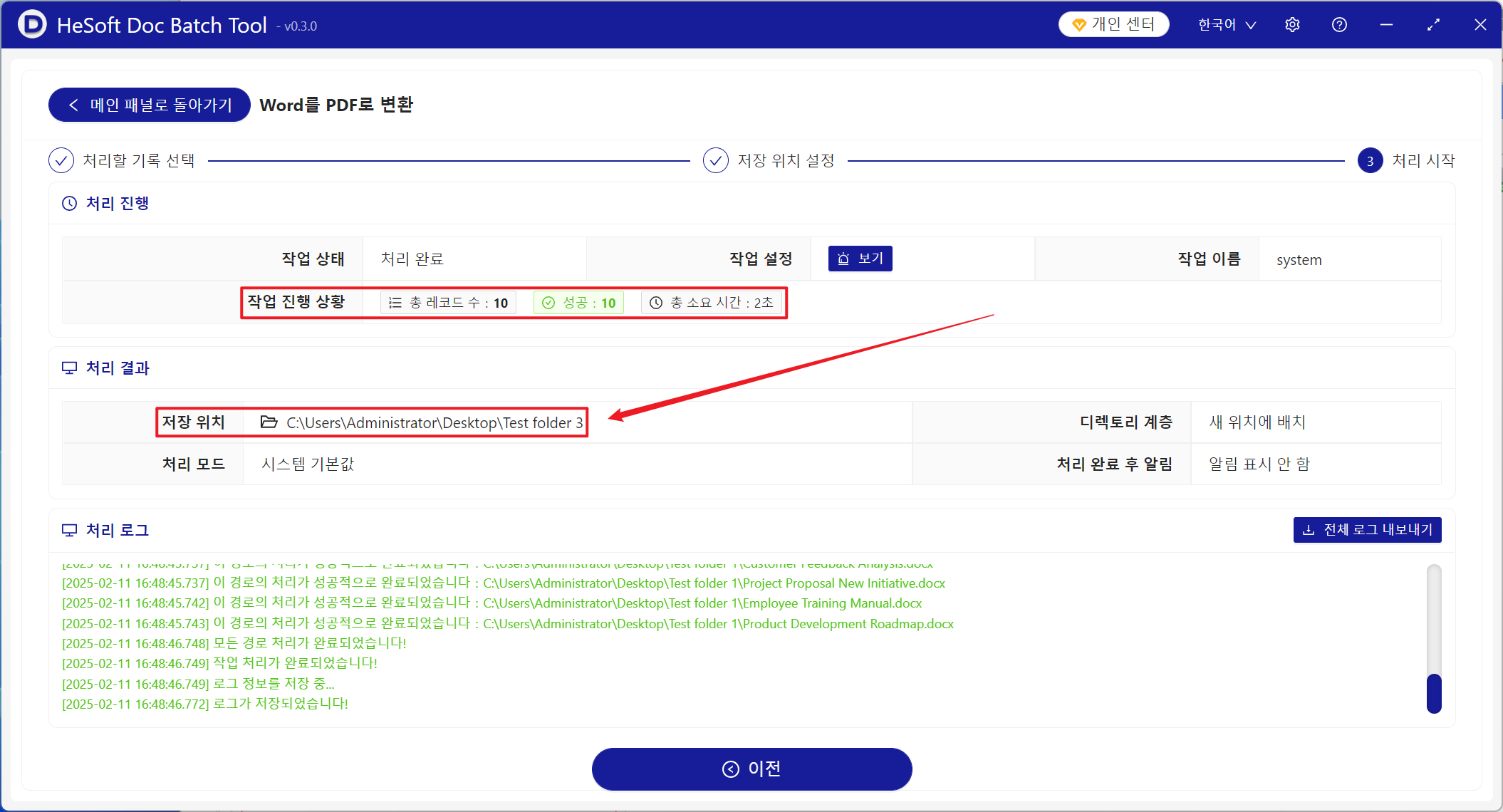Click the 성공 : 10 success badge
The height and width of the screenshot is (812, 1503).
(x=578, y=303)
